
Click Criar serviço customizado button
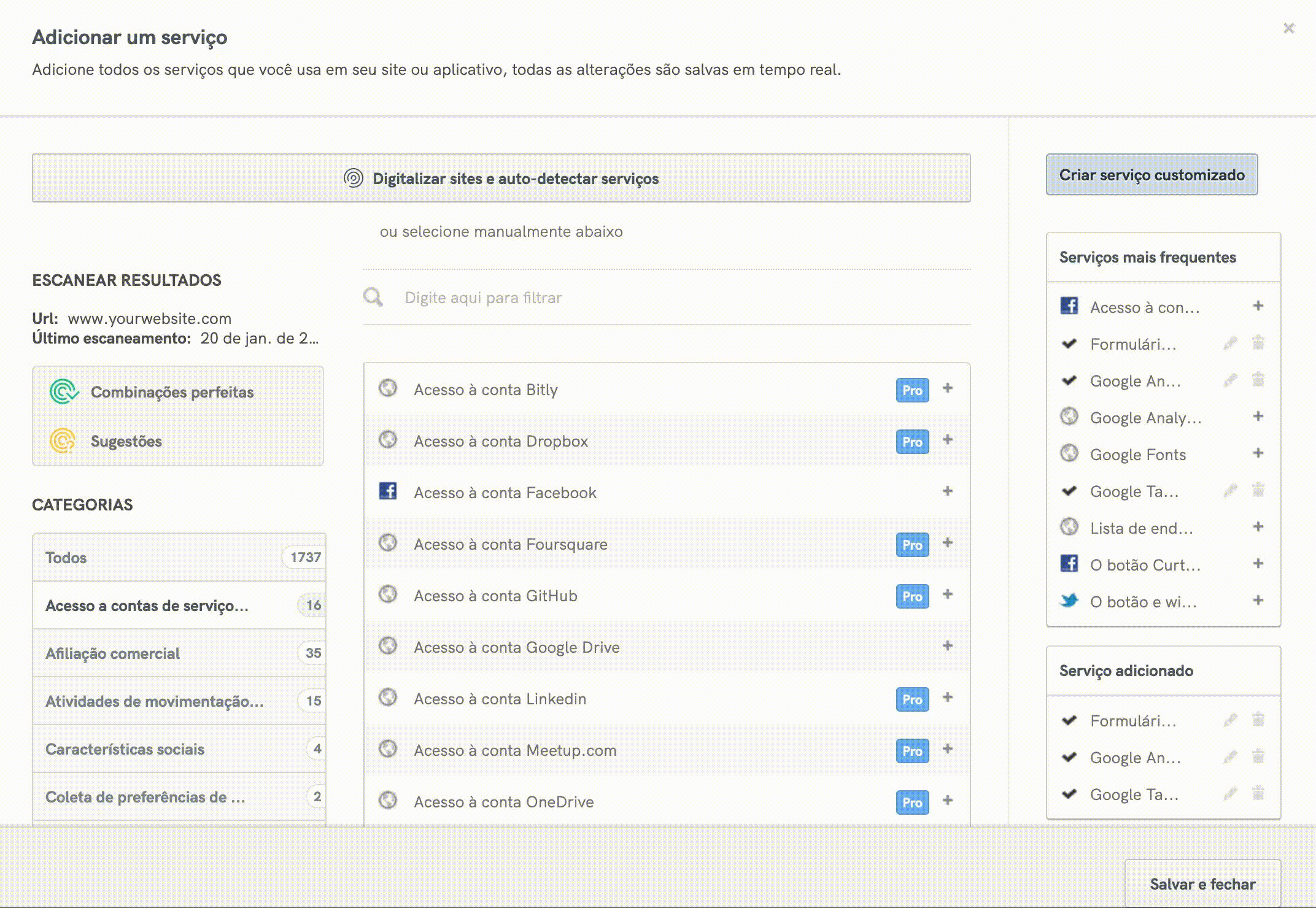[x=1151, y=175]
